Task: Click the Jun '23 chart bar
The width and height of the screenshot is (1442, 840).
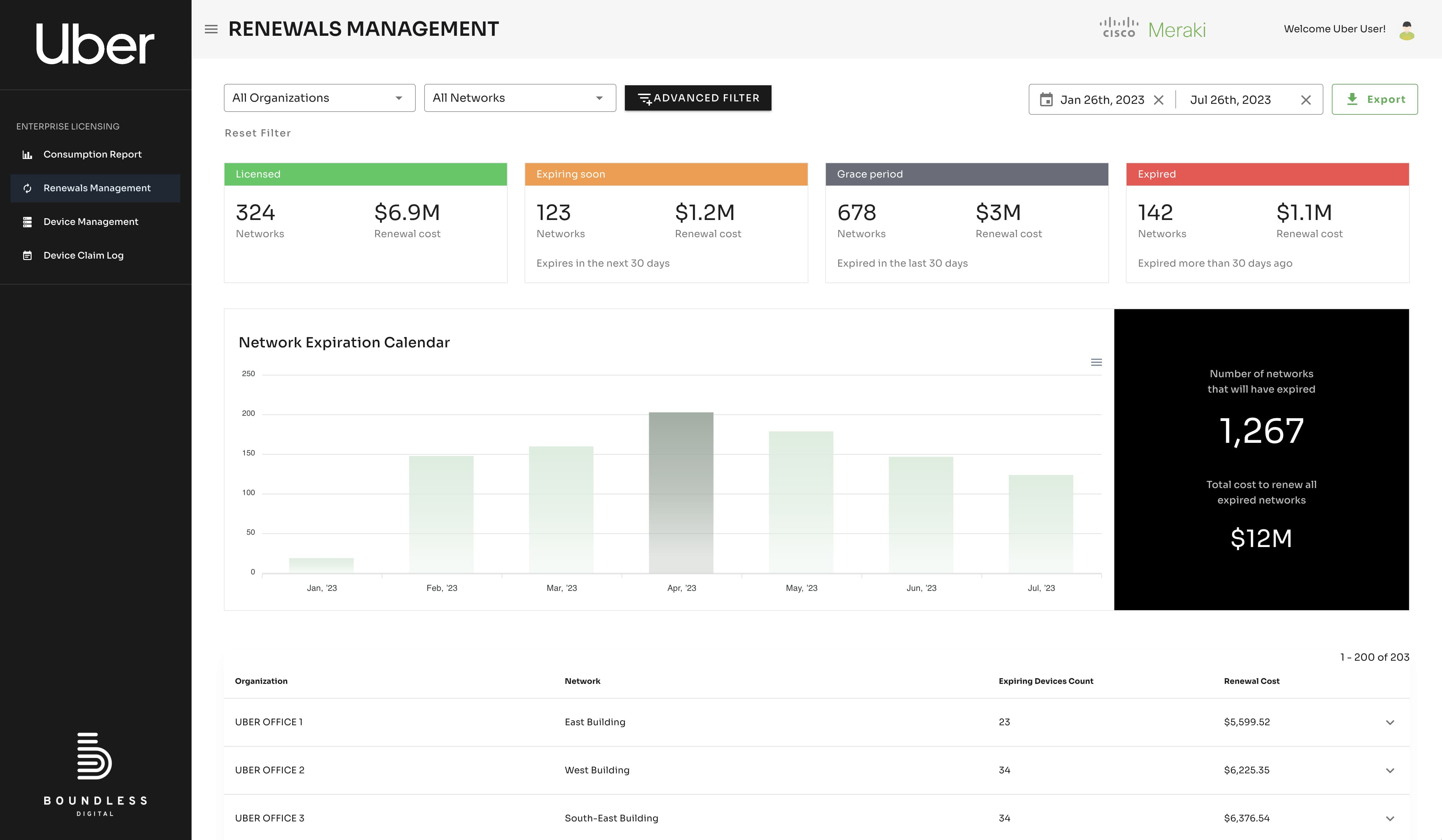Action: 921,515
